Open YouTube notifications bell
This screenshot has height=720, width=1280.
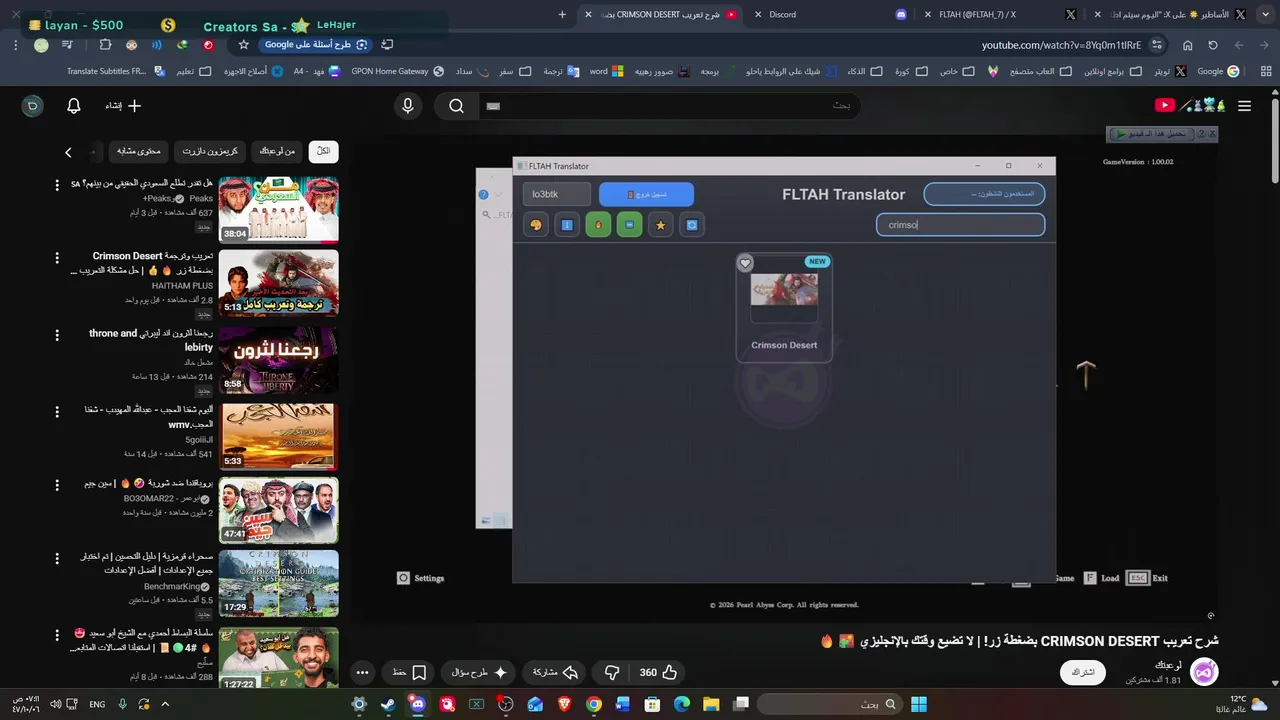click(73, 106)
